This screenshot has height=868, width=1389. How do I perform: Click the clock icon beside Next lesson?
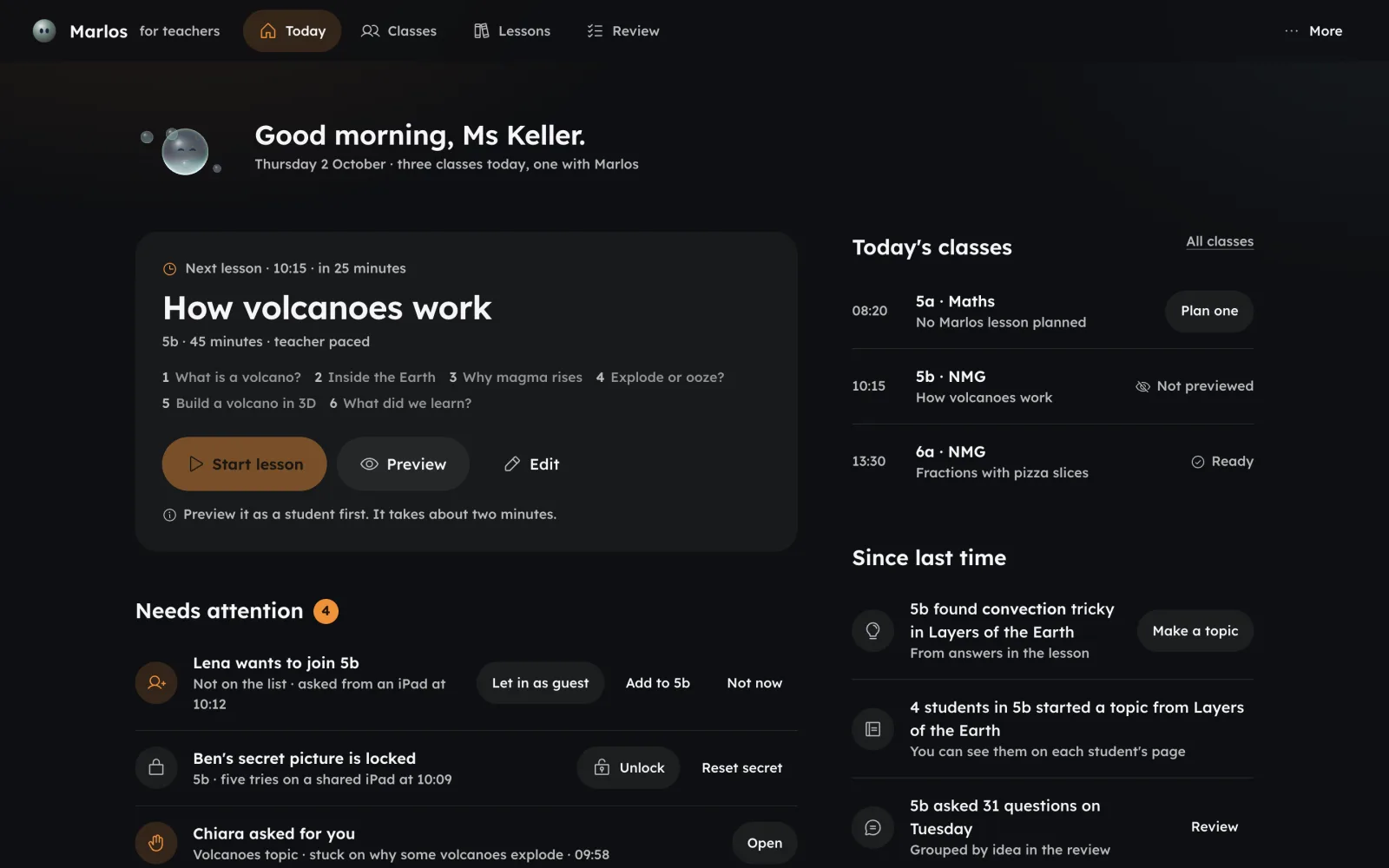click(x=170, y=269)
